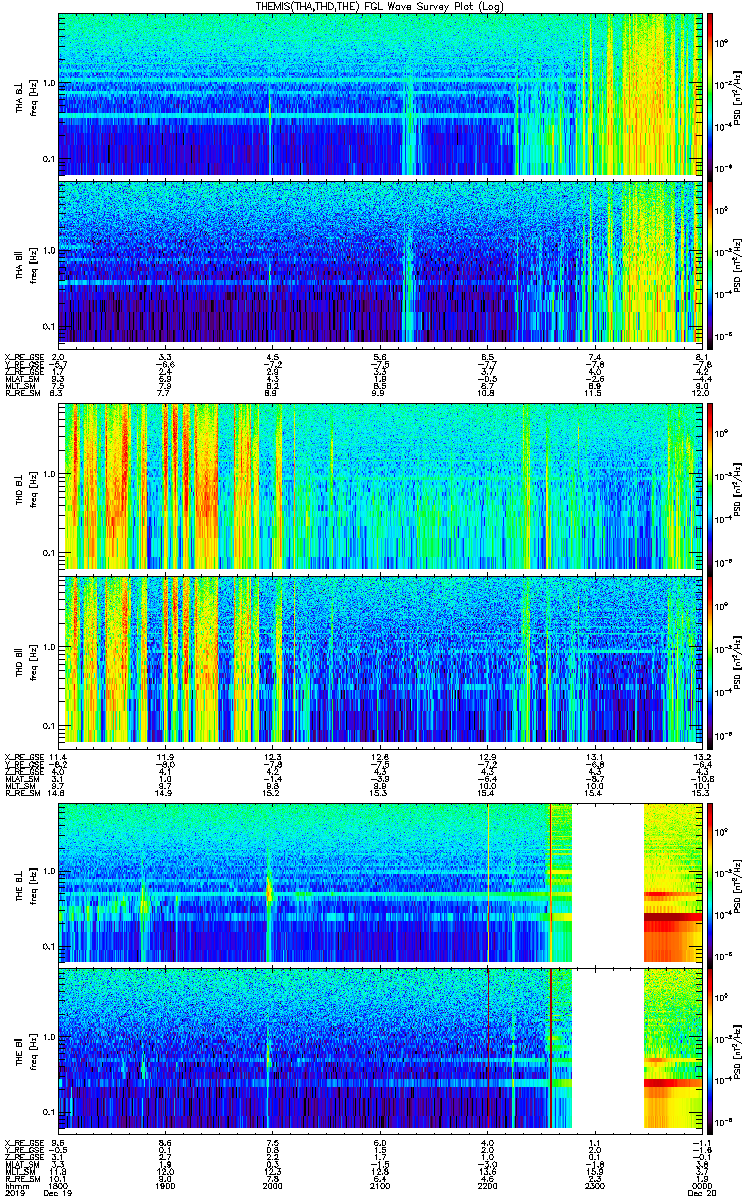The width and height of the screenshot is (750, 1200).
Task: Click the R_RE_SM value 11.5 under THA panels
Action: 595,394
